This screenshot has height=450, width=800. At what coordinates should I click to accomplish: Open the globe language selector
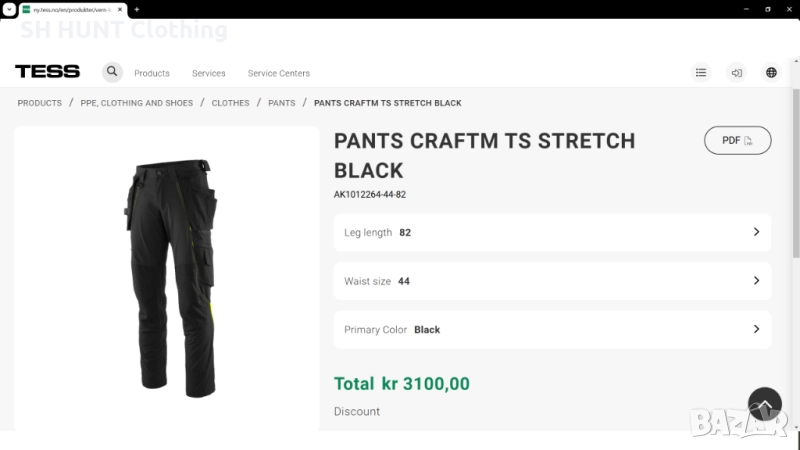pos(771,72)
